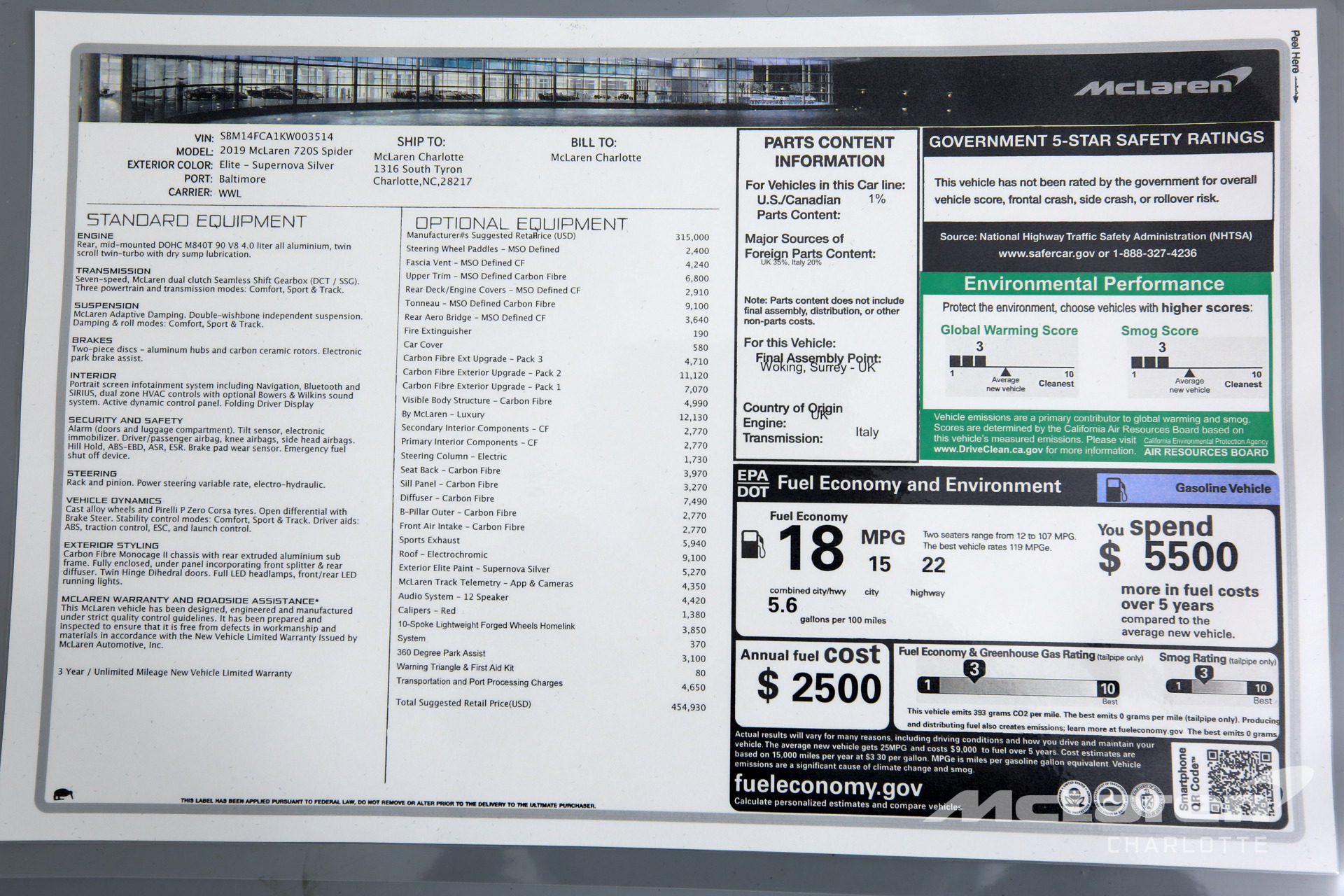Select the VIN SBM14FCA1KW003514
The height and width of the screenshot is (896, 1344).
click(276, 137)
